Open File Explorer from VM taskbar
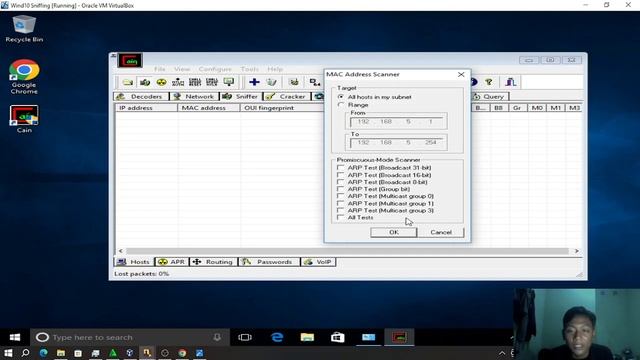The height and width of the screenshot is (360, 640). pyautogui.click(x=307, y=337)
